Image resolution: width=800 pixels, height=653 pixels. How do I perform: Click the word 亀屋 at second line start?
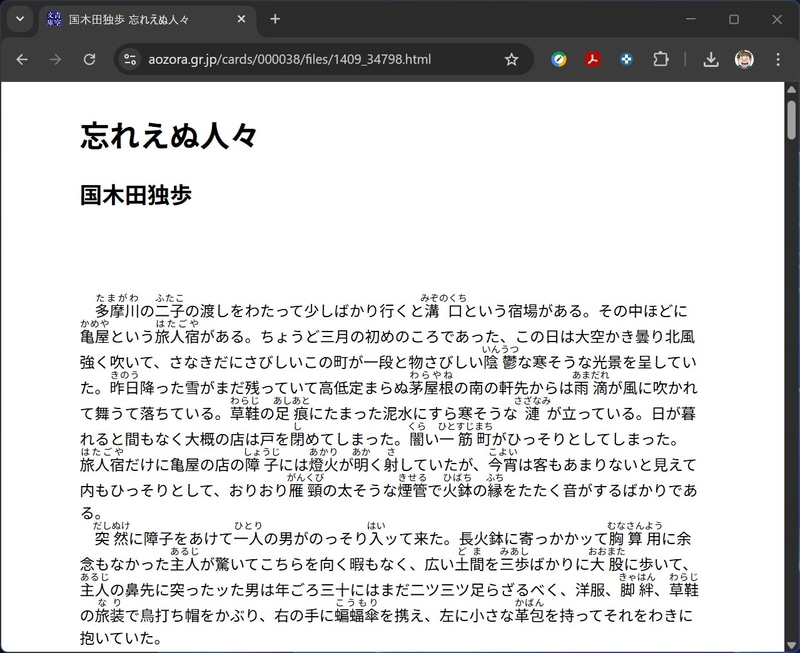[x=95, y=337]
